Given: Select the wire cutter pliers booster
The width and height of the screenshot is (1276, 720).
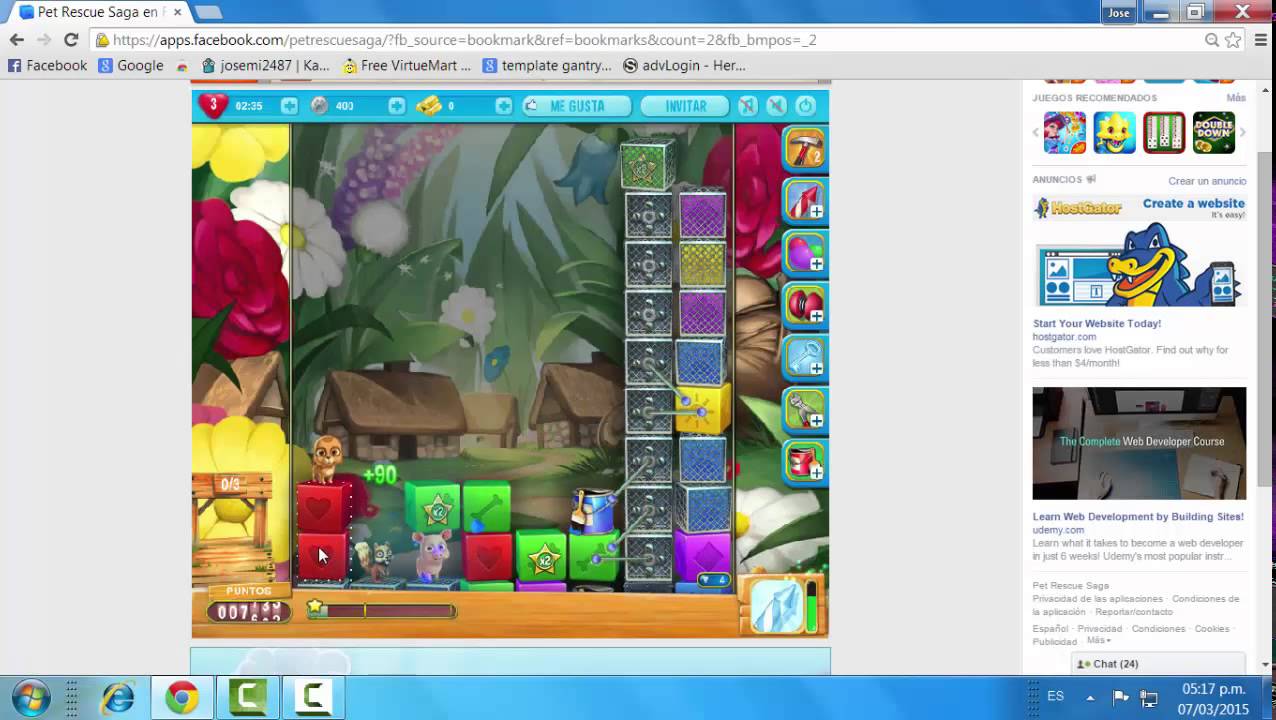Looking at the screenshot, I should 804,408.
